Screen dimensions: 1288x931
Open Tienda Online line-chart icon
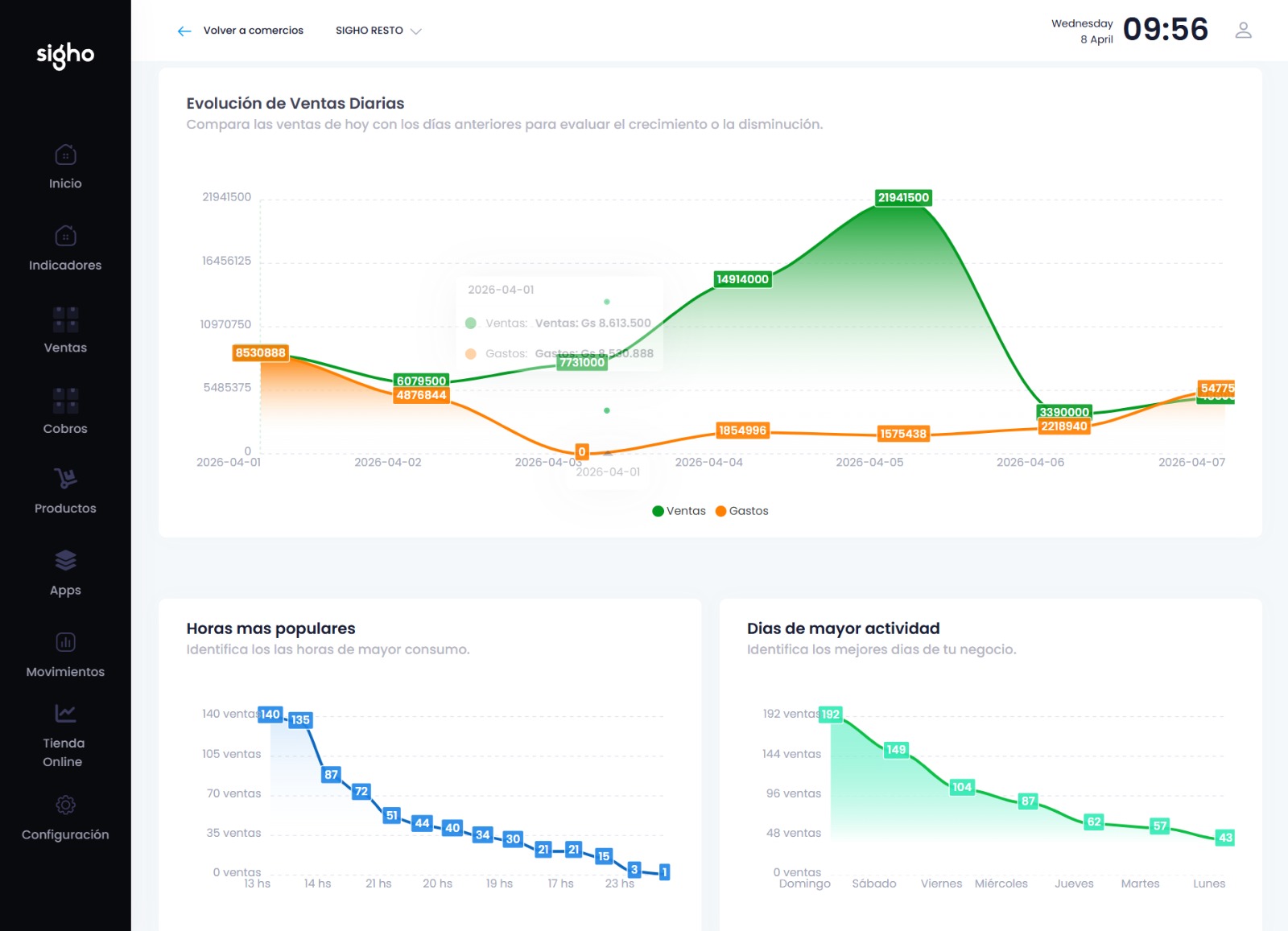[x=65, y=713]
